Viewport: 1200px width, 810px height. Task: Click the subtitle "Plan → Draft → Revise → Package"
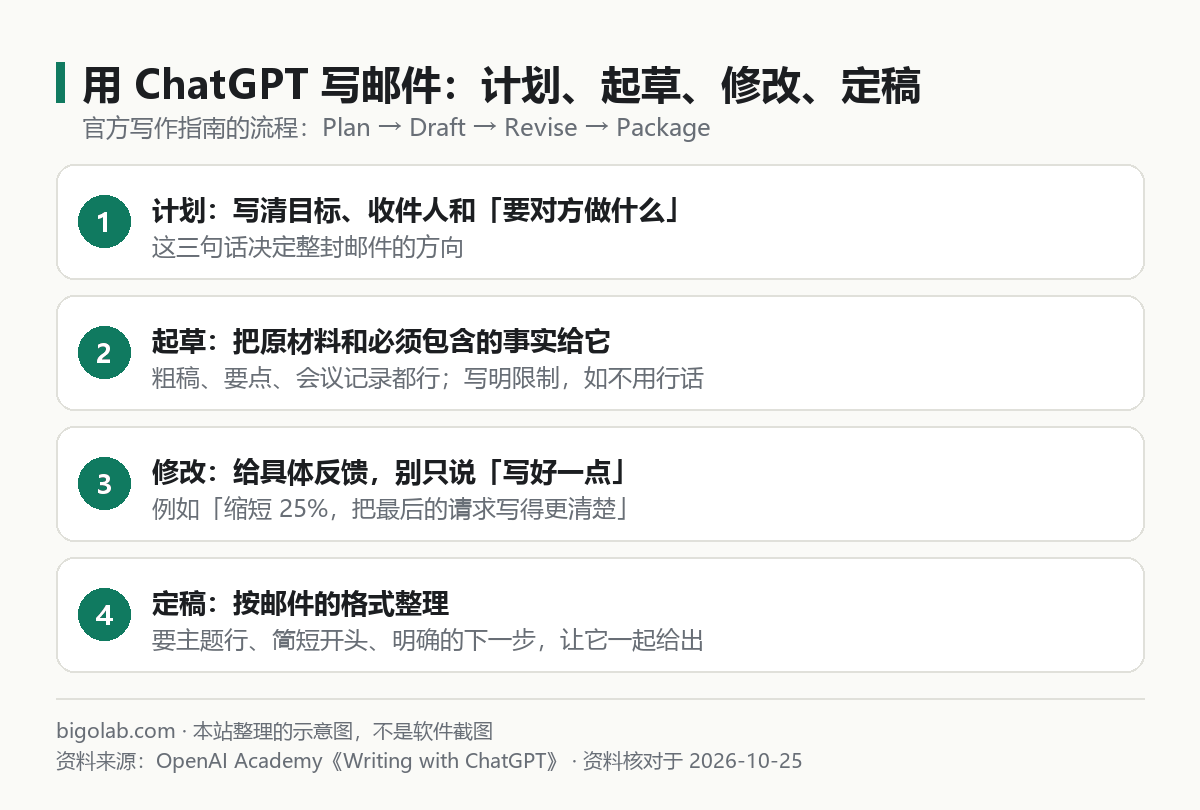[x=516, y=128]
